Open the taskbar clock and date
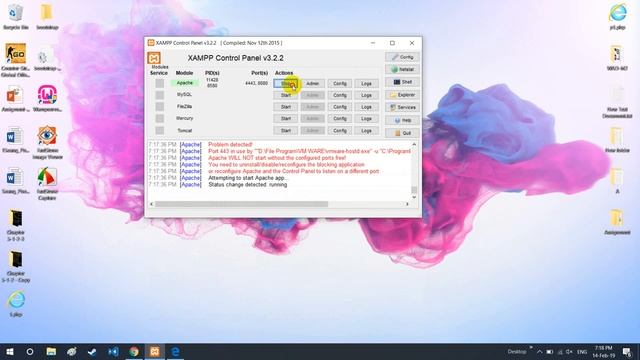 point(604,352)
